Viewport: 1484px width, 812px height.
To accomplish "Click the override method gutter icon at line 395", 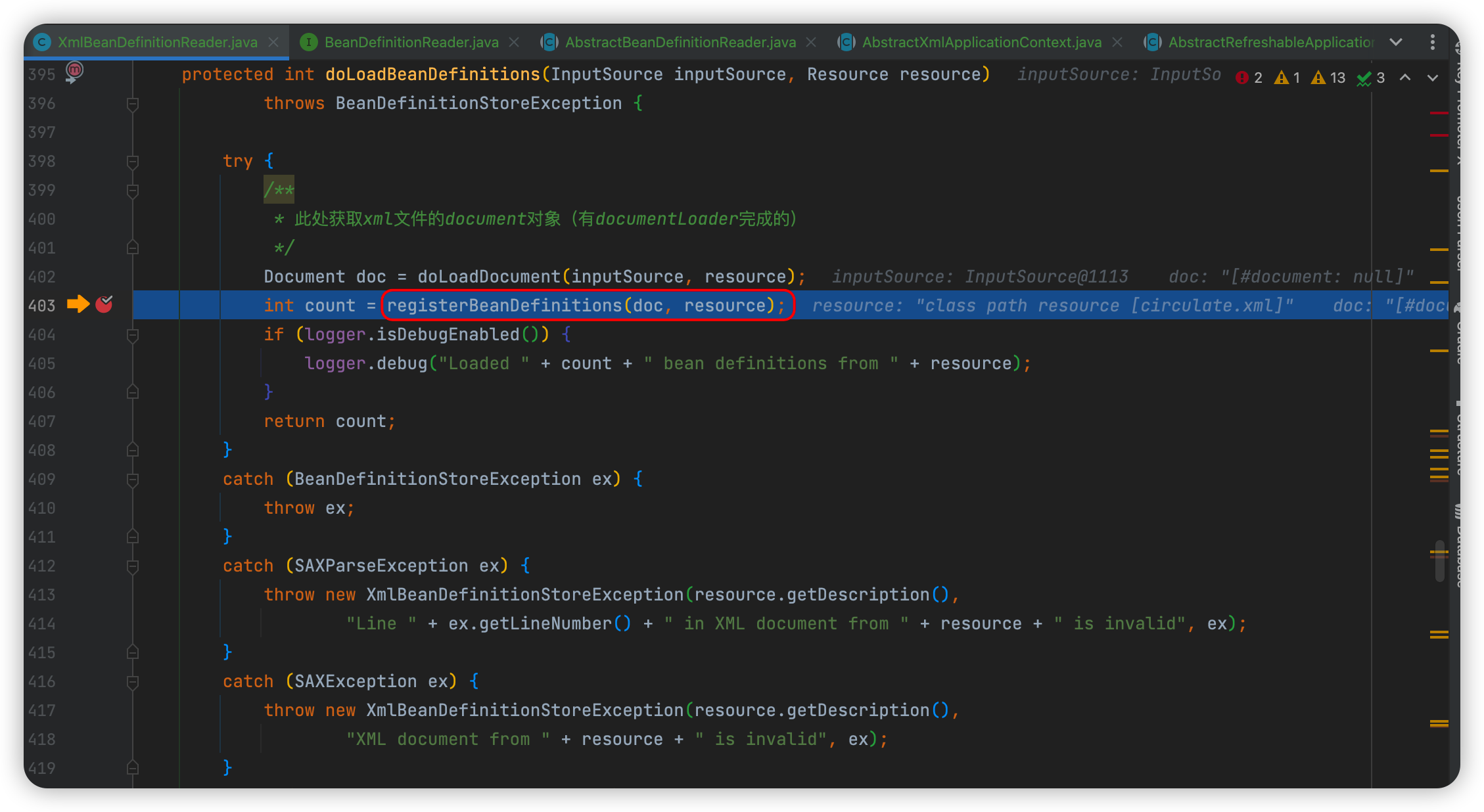I will (74, 71).
